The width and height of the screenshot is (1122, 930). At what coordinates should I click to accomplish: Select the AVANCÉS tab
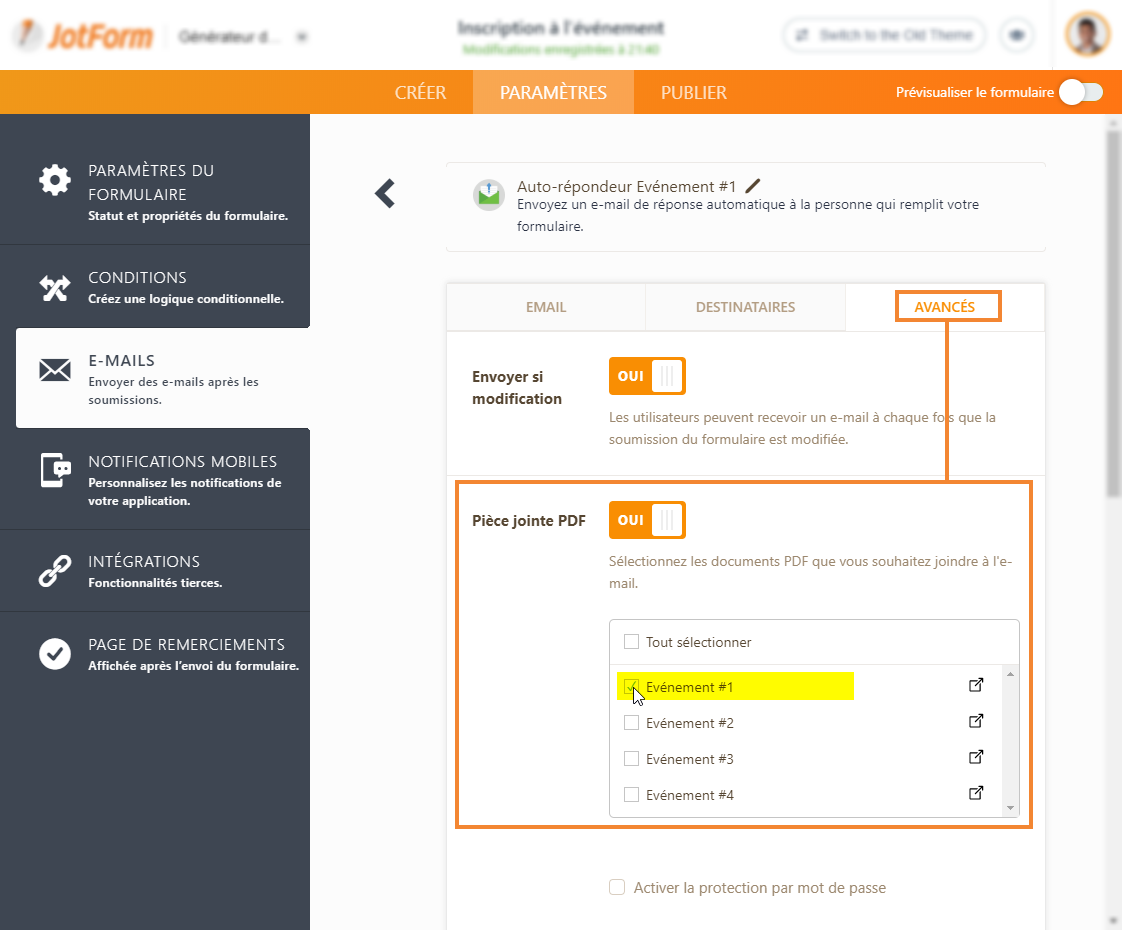click(x=945, y=307)
